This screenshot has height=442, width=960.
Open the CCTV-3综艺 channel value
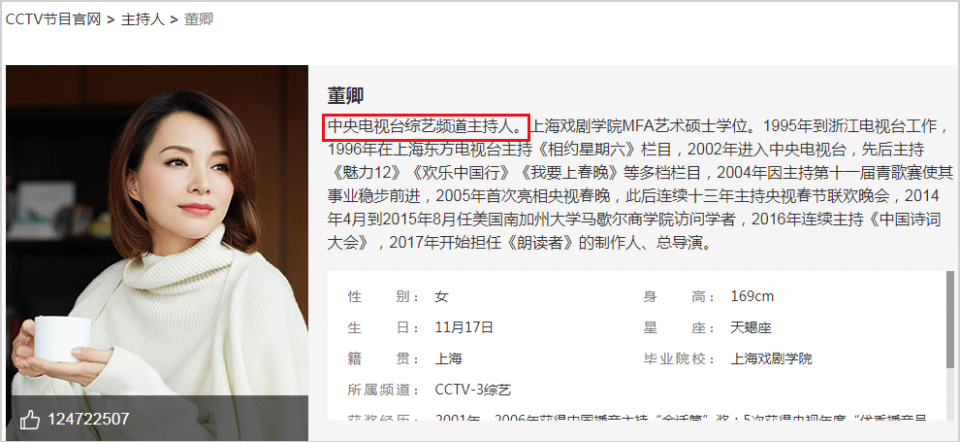(473, 390)
